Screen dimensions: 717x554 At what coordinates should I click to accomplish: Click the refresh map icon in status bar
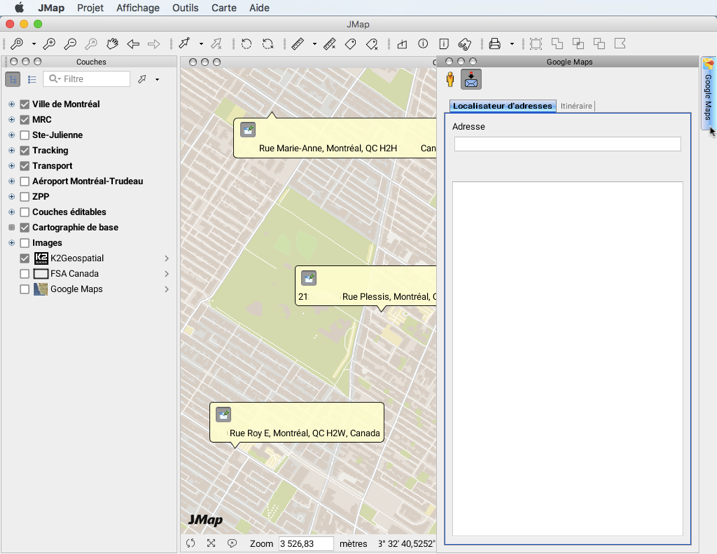click(191, 543)
